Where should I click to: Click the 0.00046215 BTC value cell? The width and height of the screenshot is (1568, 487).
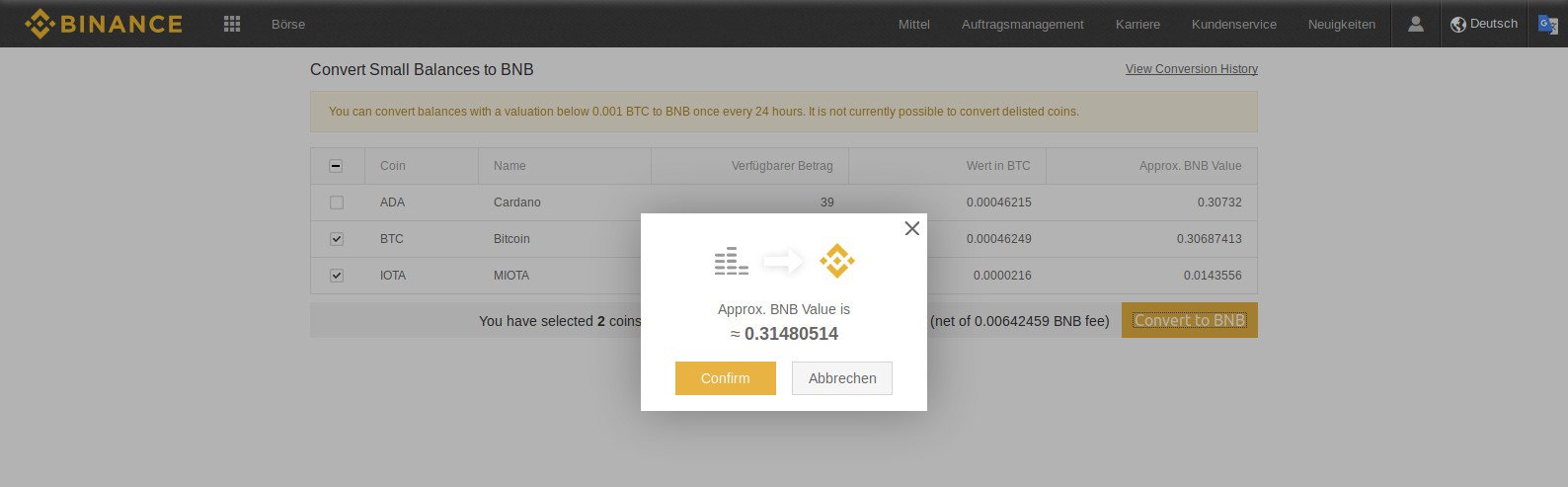coord(999,203)
